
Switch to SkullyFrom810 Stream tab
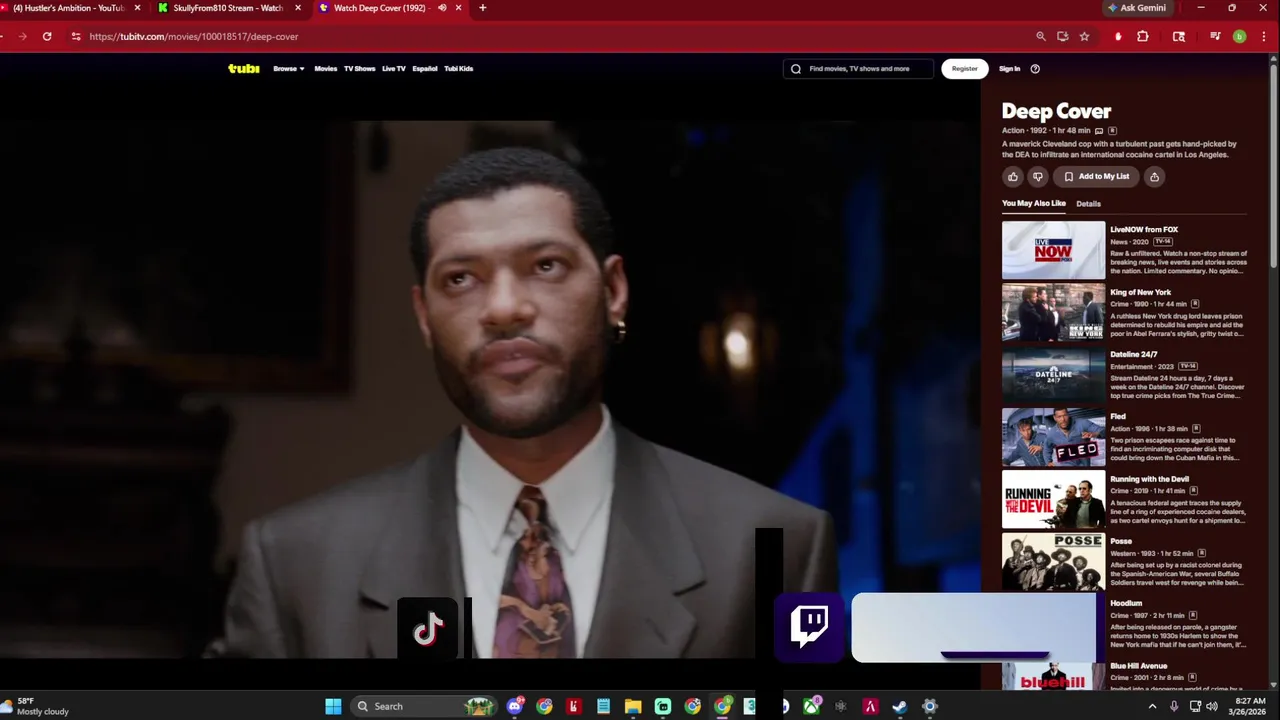pyautogui.click(x=228, y=8)
